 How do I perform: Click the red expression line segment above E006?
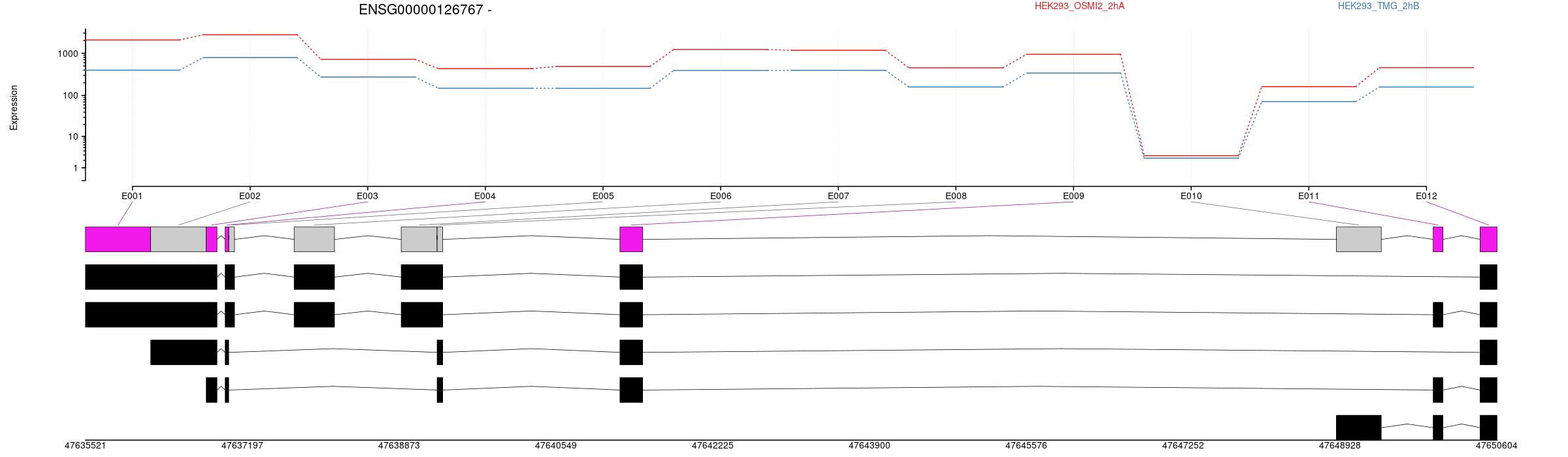click(x=721, y=49)
